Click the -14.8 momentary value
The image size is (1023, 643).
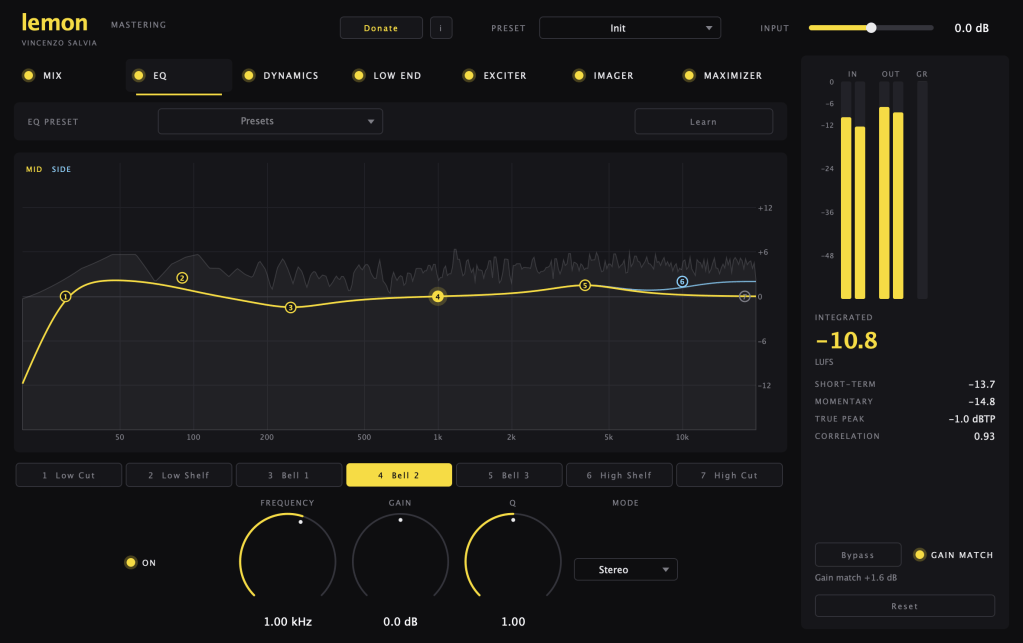tap(981, 402)
